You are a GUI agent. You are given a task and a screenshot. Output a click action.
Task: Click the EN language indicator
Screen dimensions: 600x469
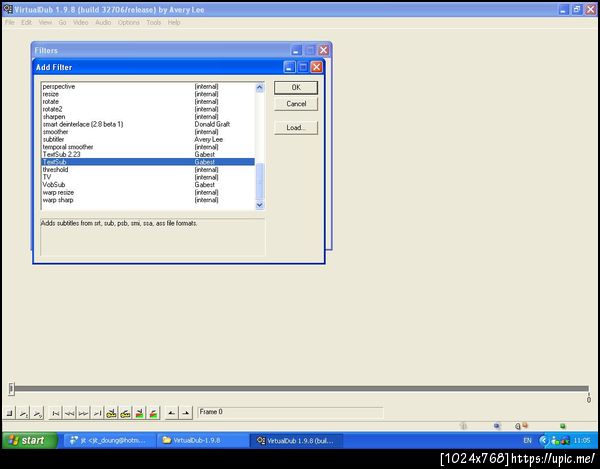click(x=527, y=441)
